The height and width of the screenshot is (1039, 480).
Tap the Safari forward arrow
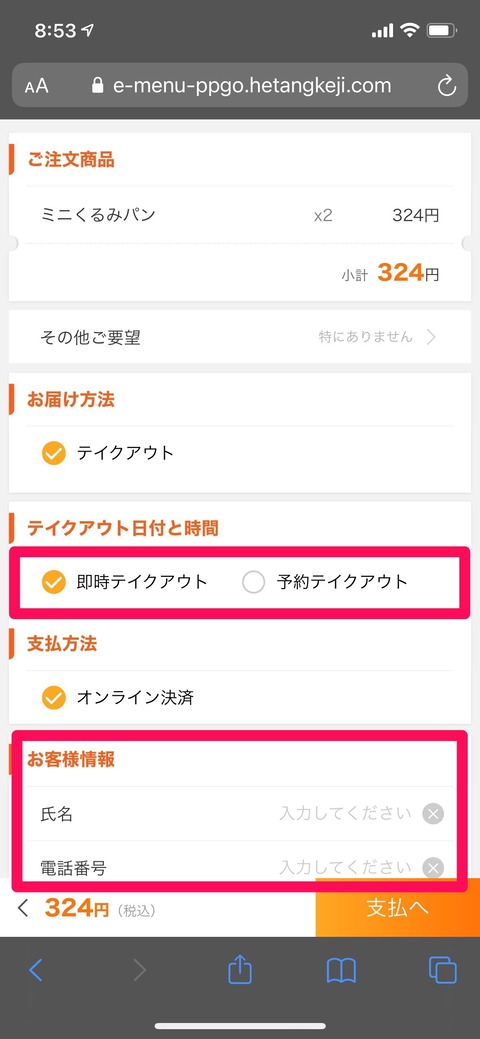coord(139,970)
